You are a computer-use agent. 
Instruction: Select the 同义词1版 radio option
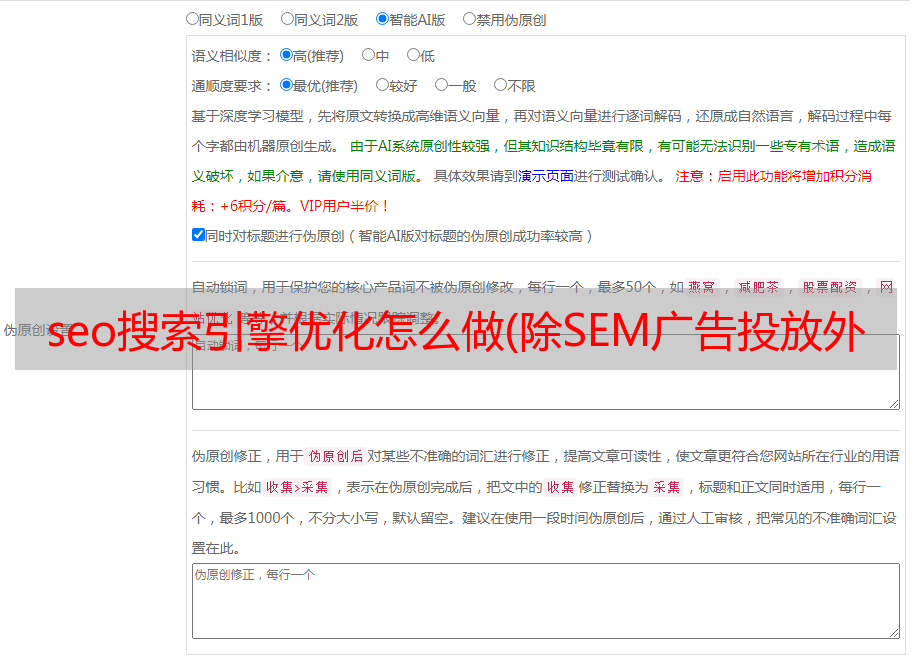point(192,19)
